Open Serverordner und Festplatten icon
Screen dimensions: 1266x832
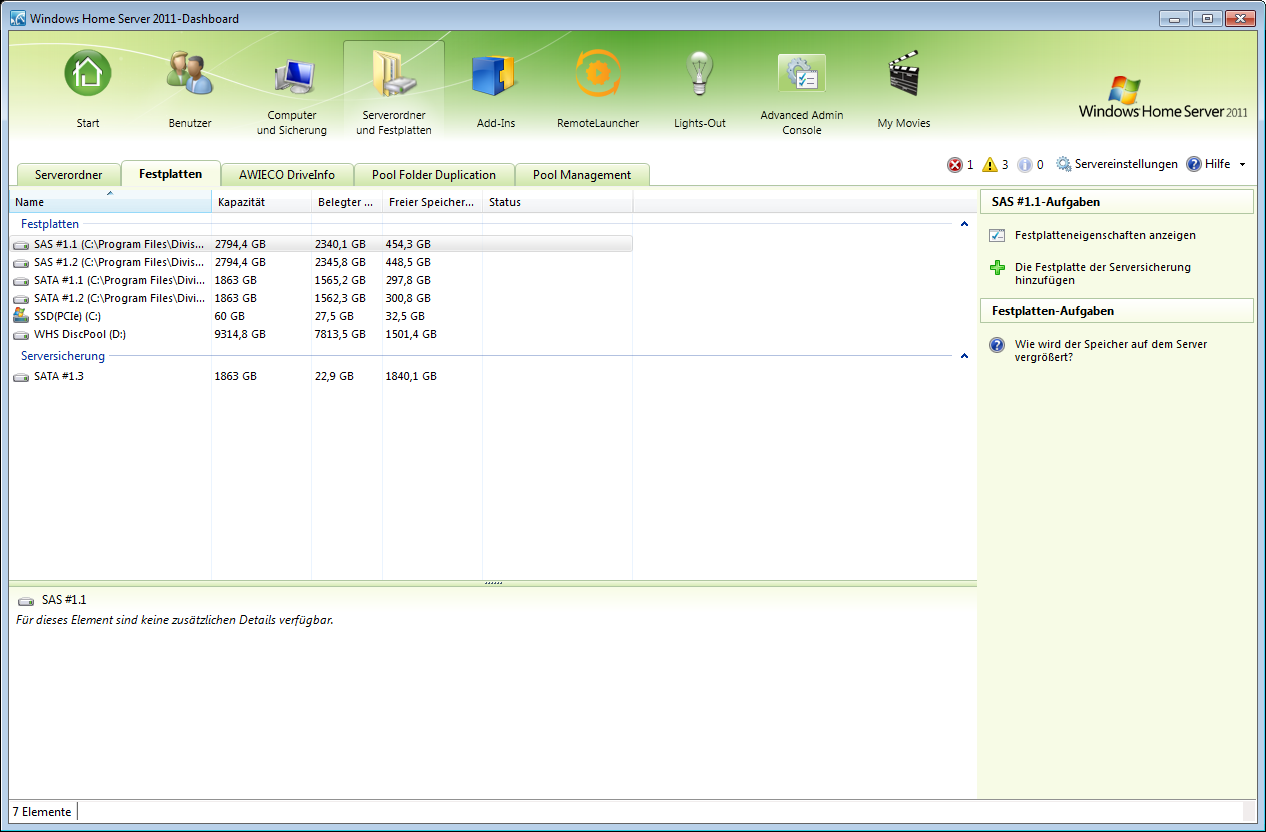click(x=394, y=74)
